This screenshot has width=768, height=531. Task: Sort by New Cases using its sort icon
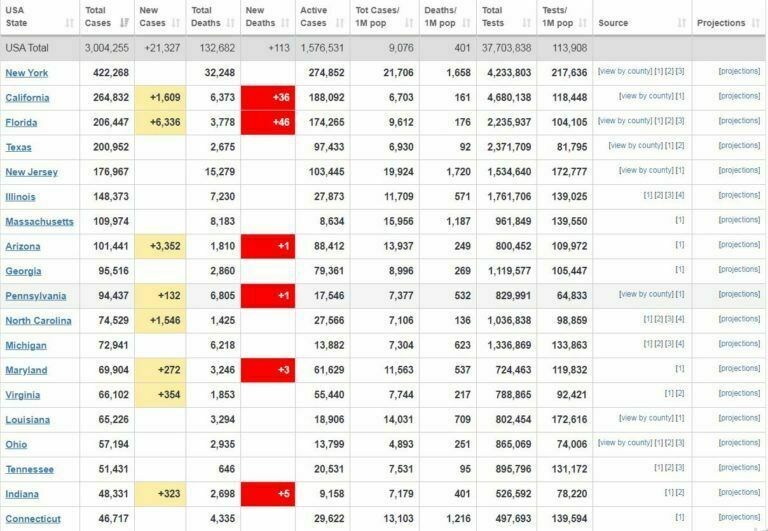click(177, 23)
